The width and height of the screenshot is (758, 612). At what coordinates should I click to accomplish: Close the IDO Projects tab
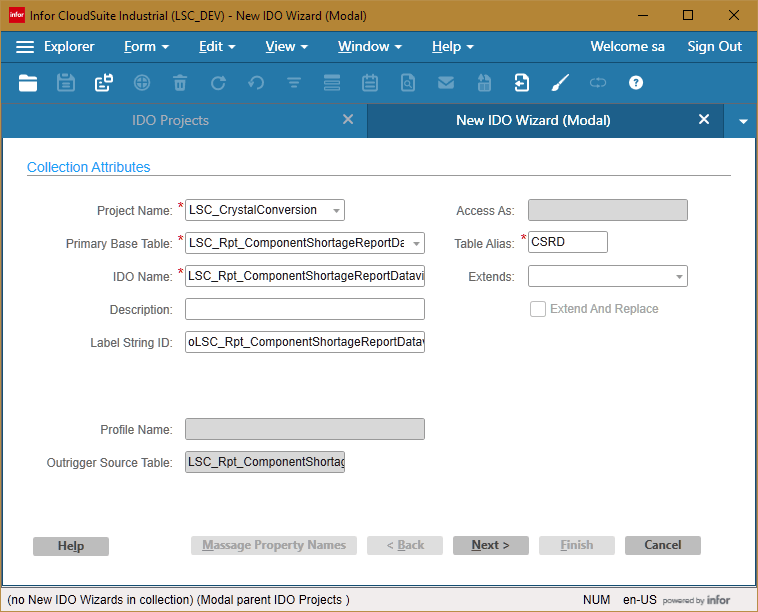(348, 119)
